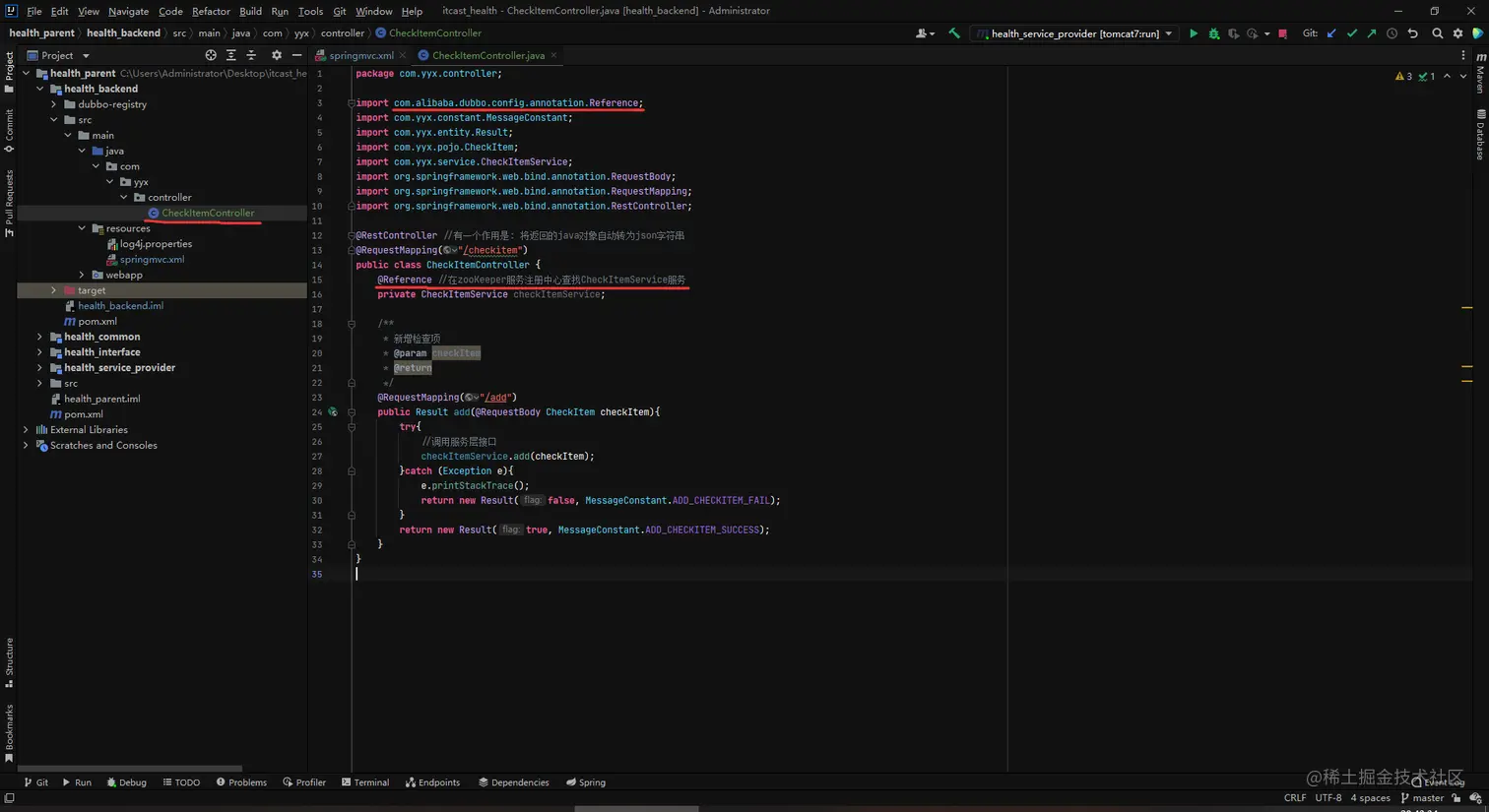
Task: Open the Refactor menu
Action: point(211,11)
